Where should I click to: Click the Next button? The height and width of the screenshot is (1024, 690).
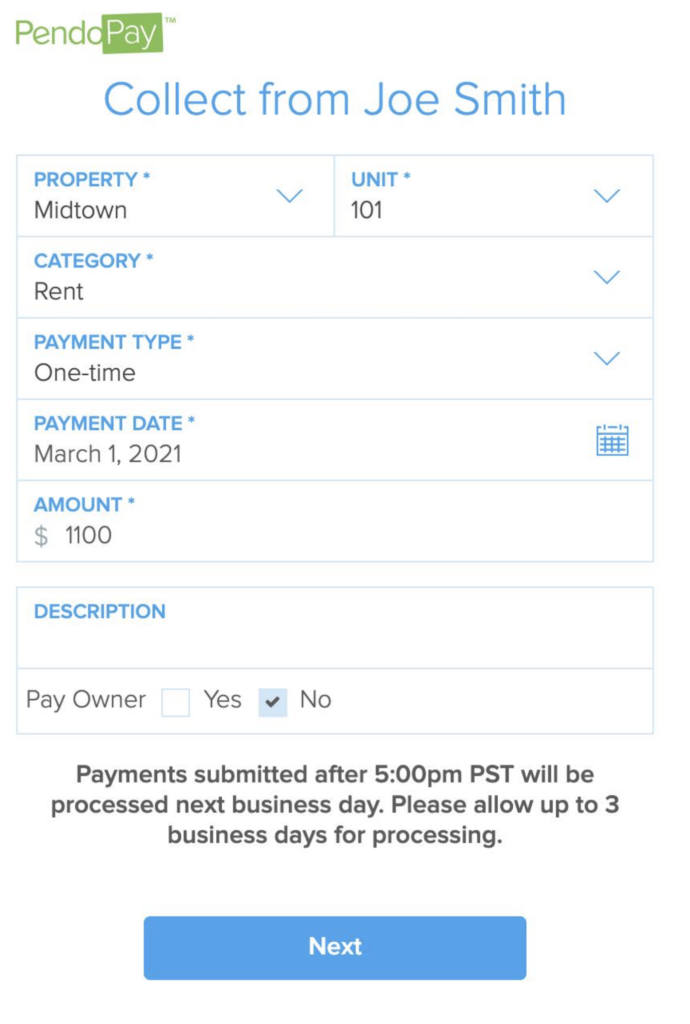click(x=335, y=948)
